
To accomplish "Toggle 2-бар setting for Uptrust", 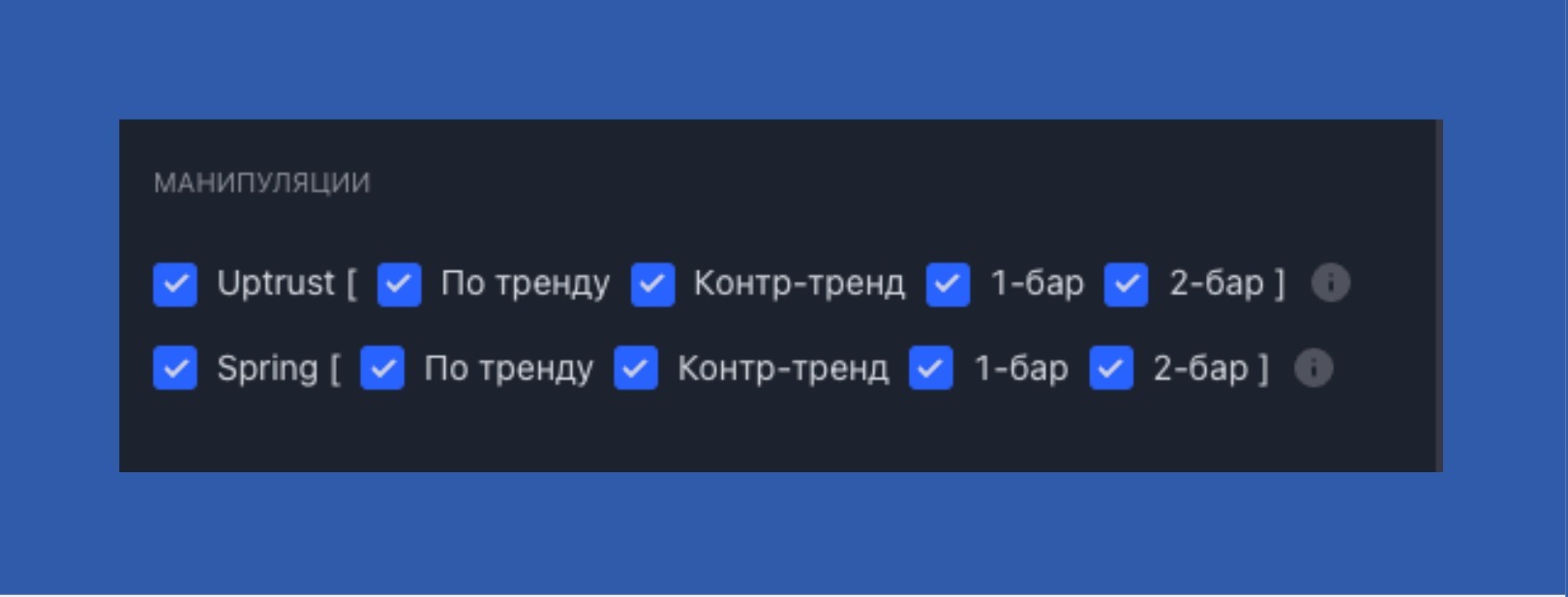I will click(1125, 284).
